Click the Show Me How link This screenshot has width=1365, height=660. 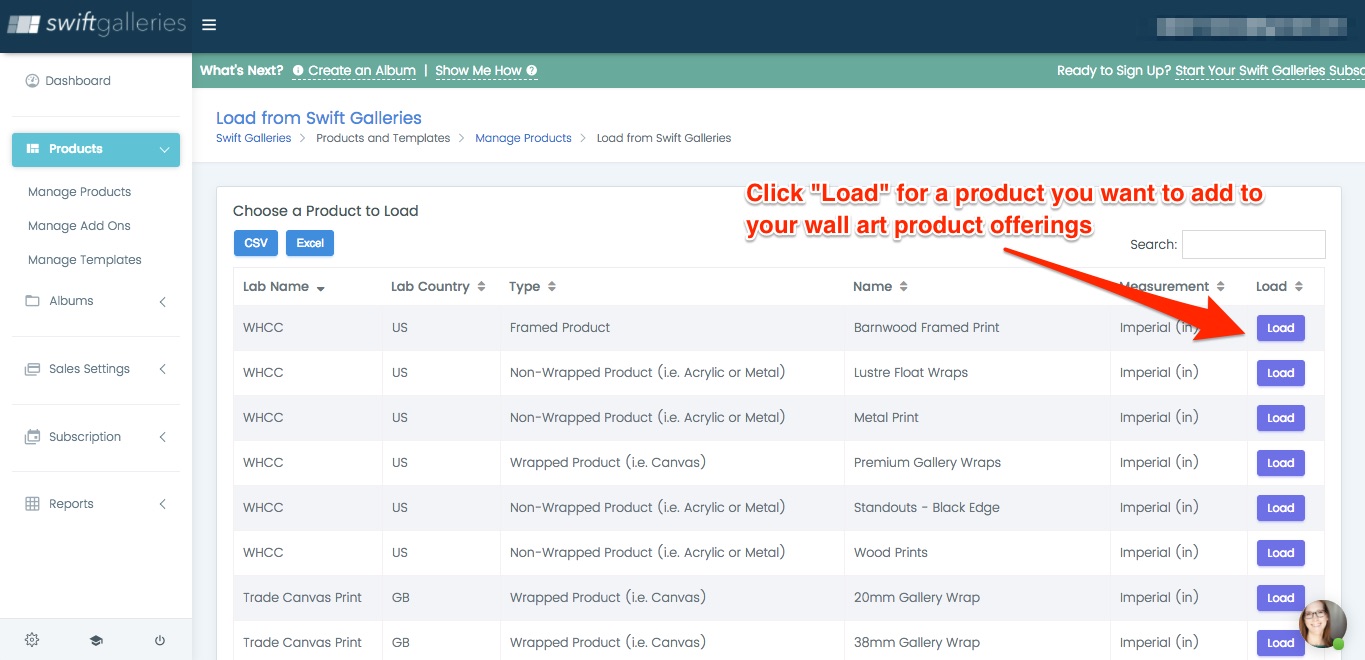pyautogui.click(x=478, y=71)
